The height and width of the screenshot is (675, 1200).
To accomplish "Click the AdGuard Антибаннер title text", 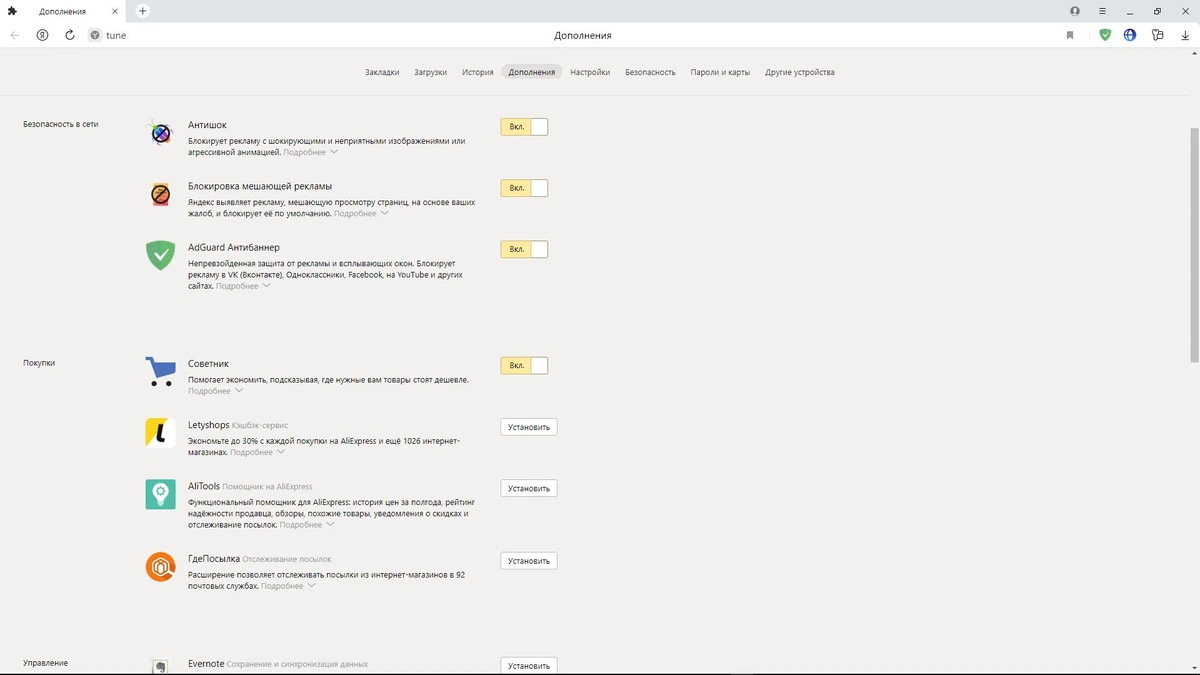I will tap(234, 247).
